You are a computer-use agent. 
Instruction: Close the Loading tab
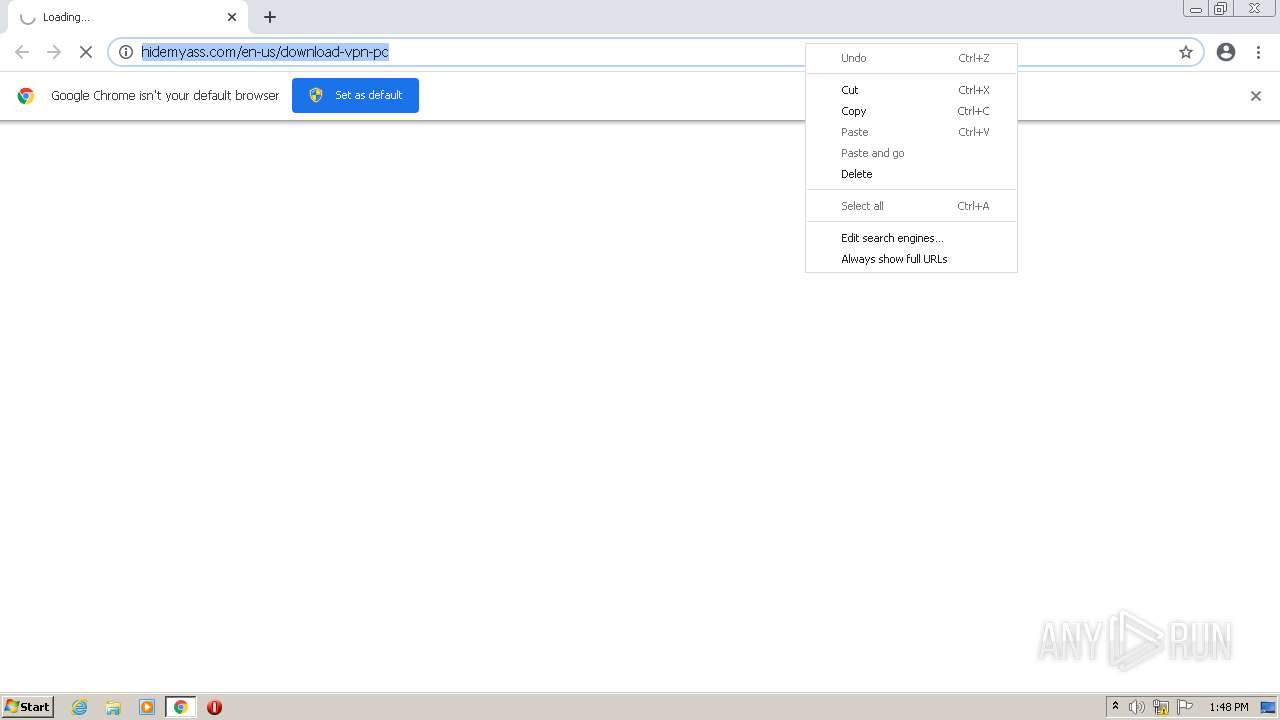pos(232,17)
